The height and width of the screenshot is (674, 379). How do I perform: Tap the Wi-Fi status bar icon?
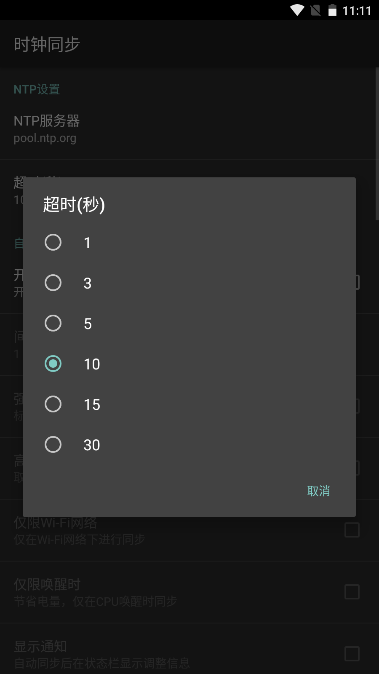pyautogui.click(x=297, y=10)
